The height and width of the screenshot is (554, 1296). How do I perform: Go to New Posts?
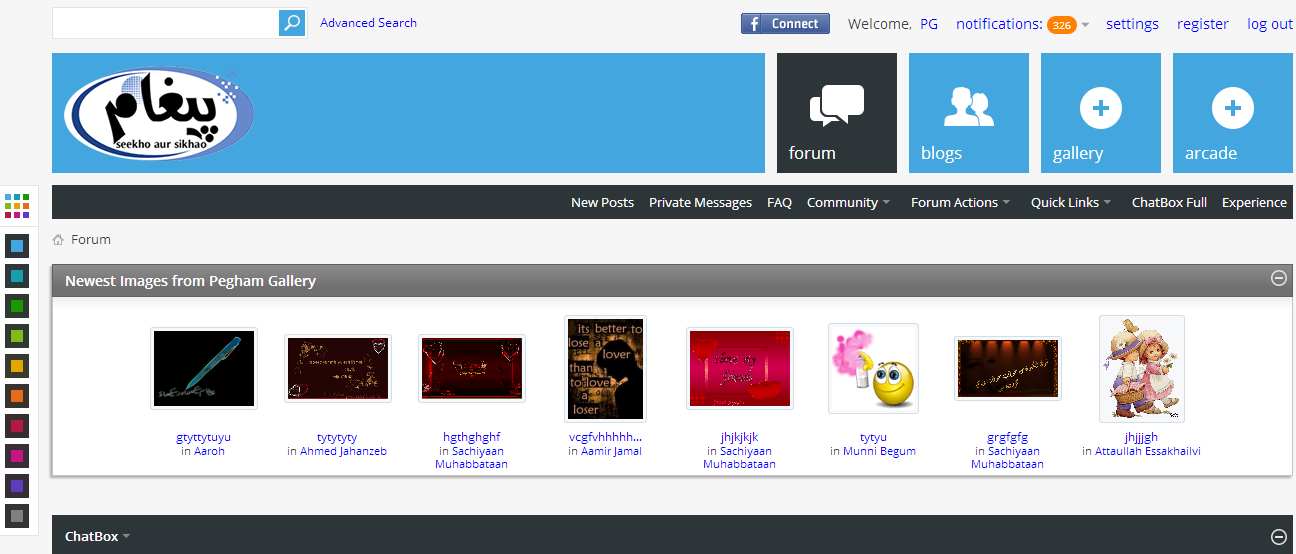[602, 202]
